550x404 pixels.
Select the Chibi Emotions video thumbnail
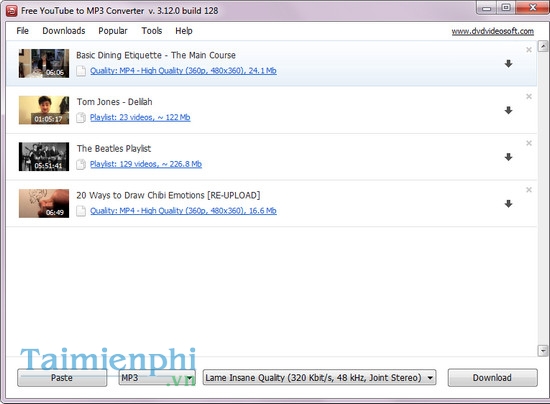tap(44, 203)
